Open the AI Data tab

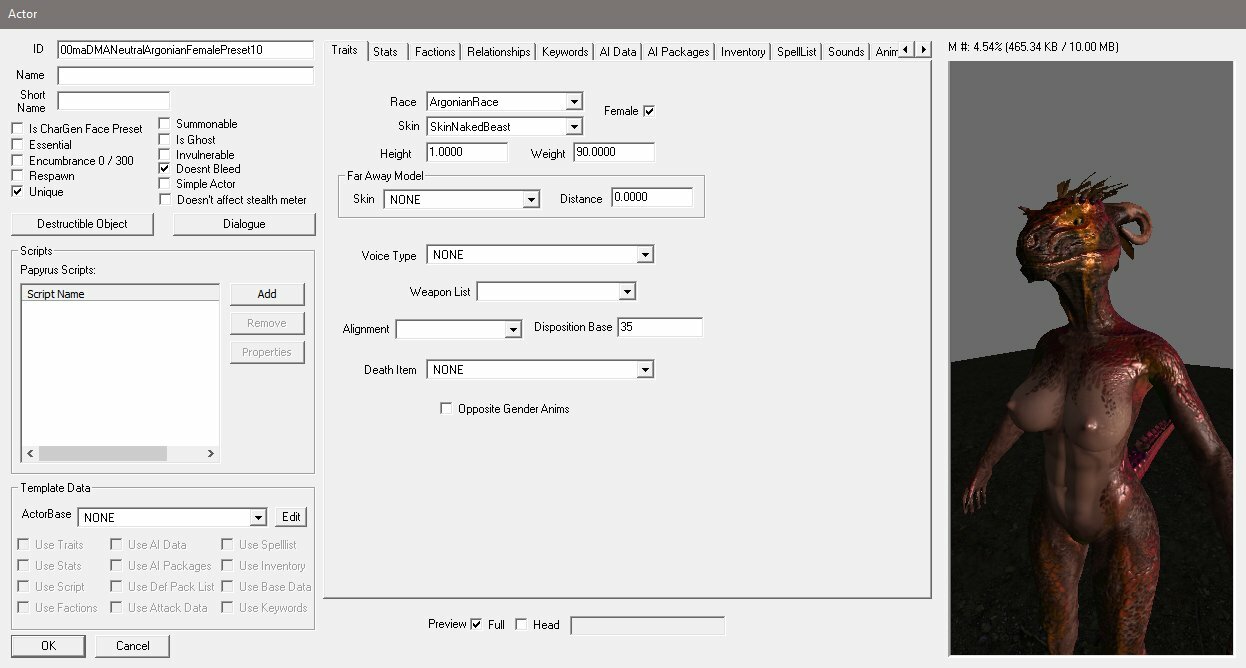(x=617, y=52)
